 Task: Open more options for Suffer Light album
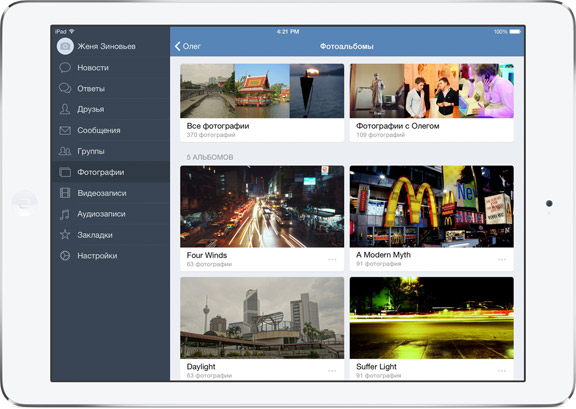(502, 371)
